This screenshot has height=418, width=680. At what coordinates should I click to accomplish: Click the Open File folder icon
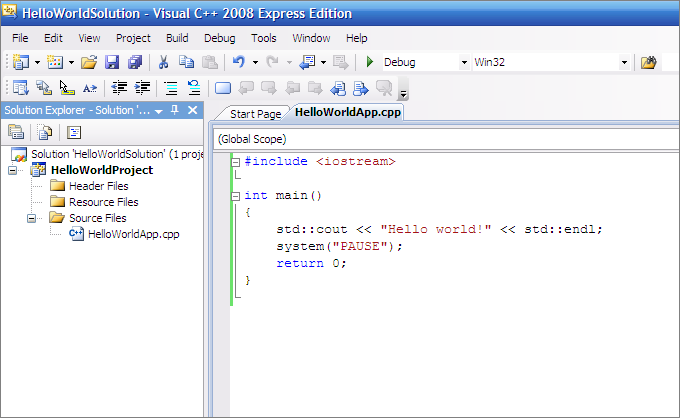pyautogui.click(x=89, y=62)
